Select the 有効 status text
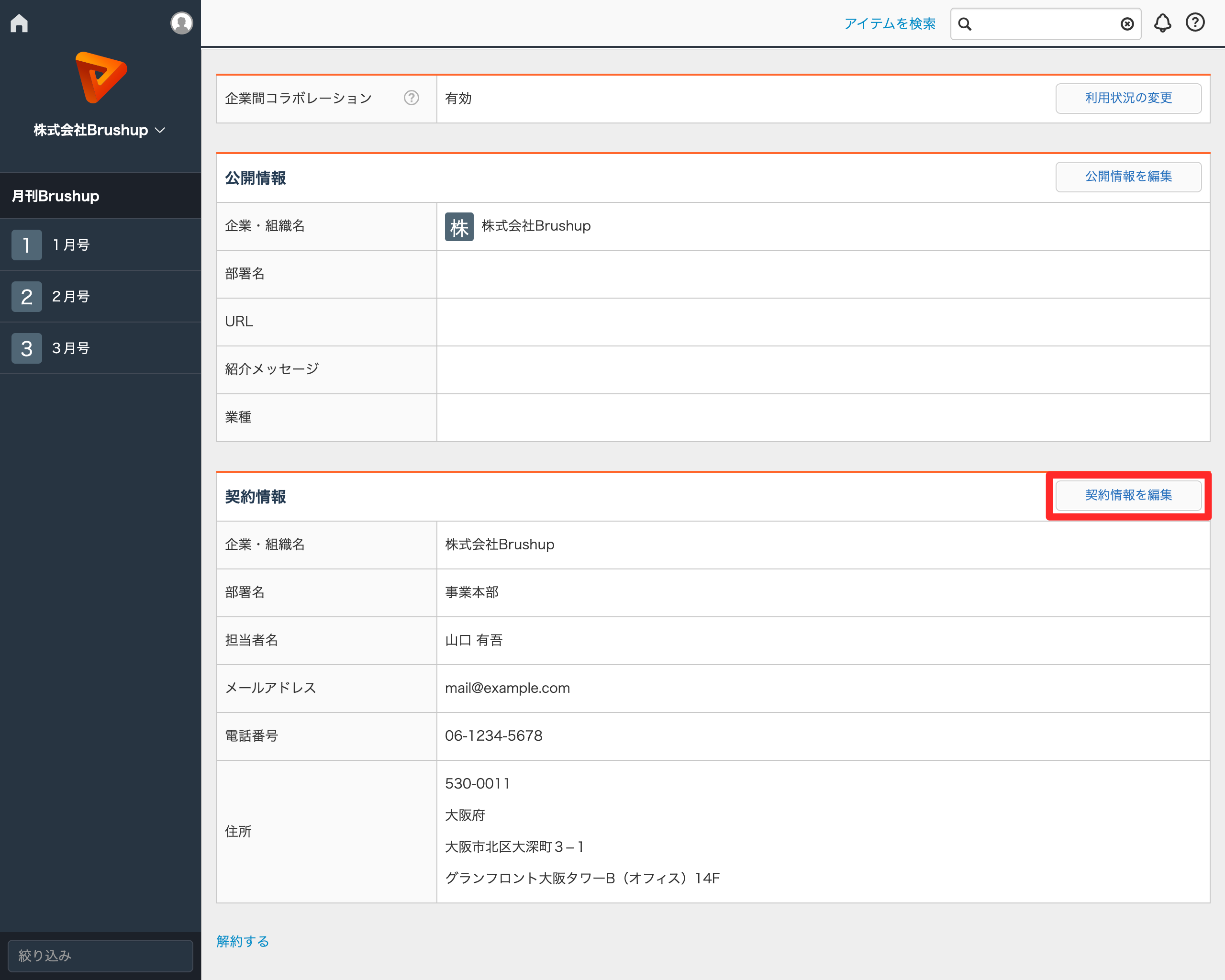 coord(458,98)
